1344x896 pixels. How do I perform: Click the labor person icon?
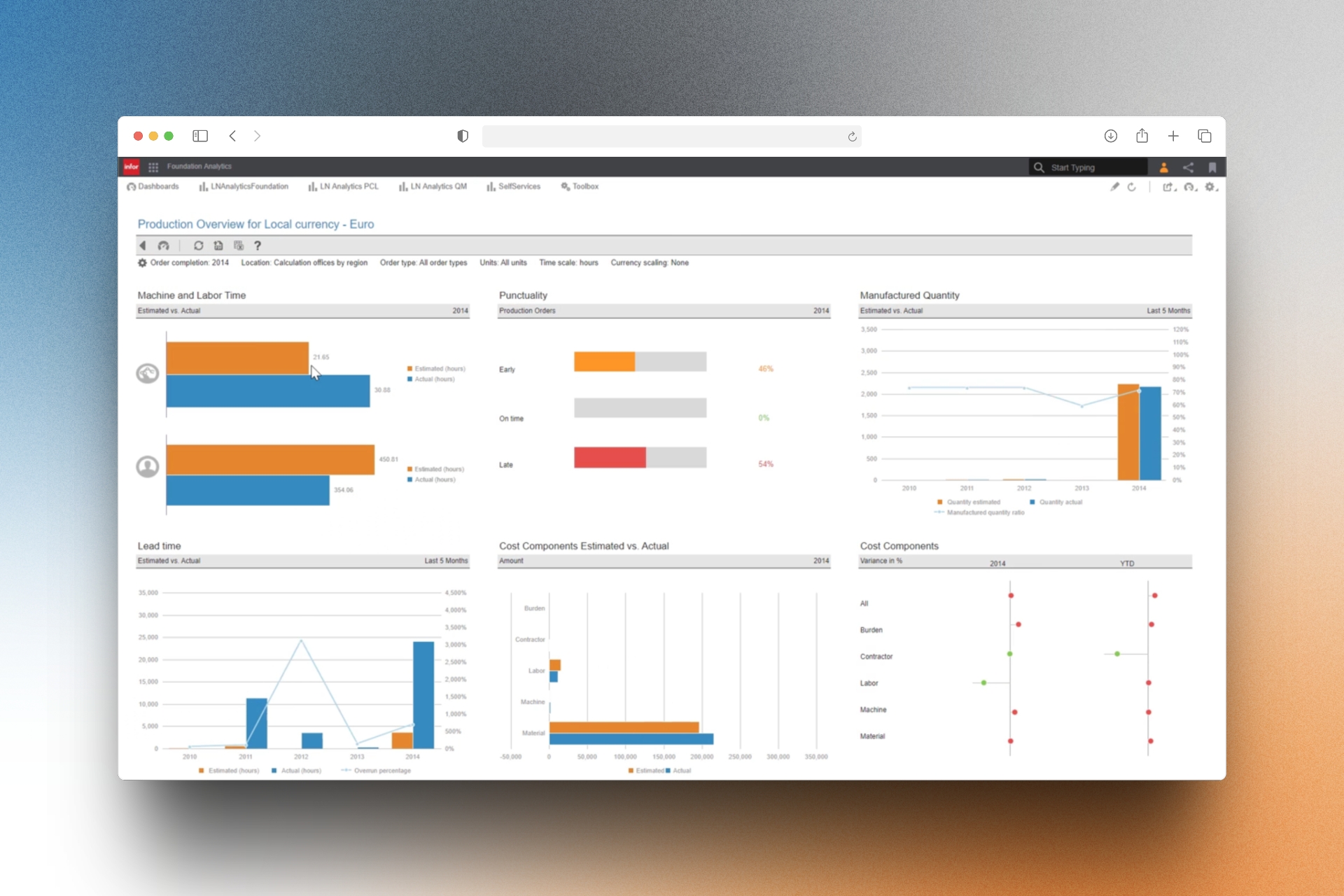[147, 466]
